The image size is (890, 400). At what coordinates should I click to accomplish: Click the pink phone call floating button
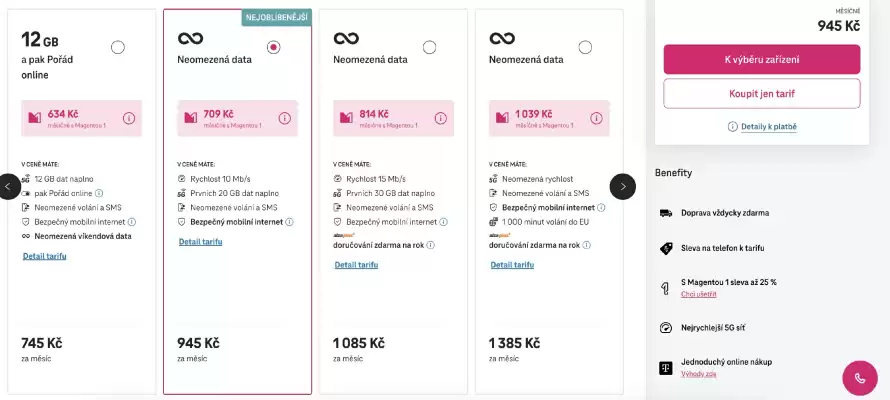click(860, 377)
